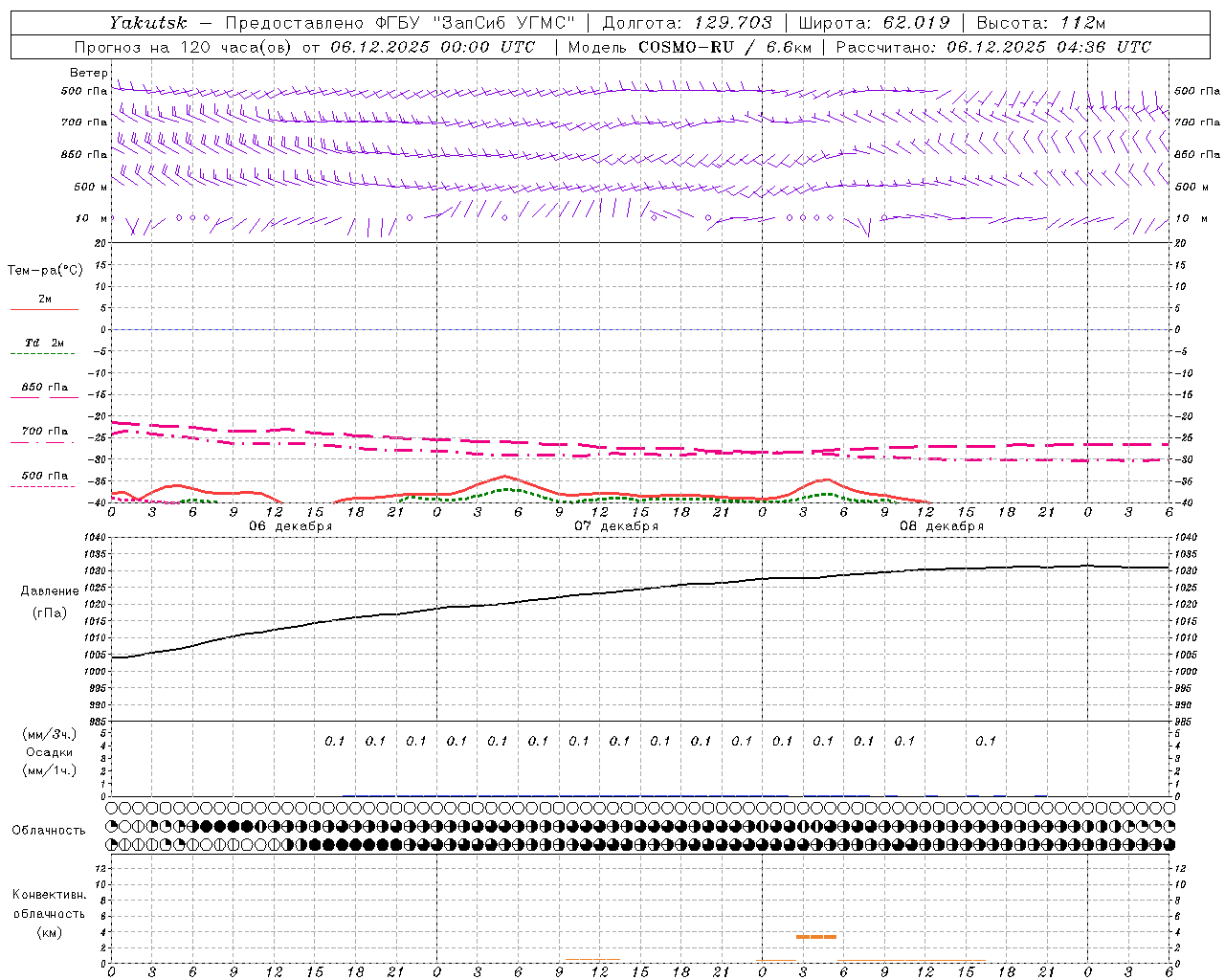Viewport: 1225px width, 980px height.
Task: Select the 'Модель COSMO-RU / 6.6км' model label
Action: [x=690, y=47]
